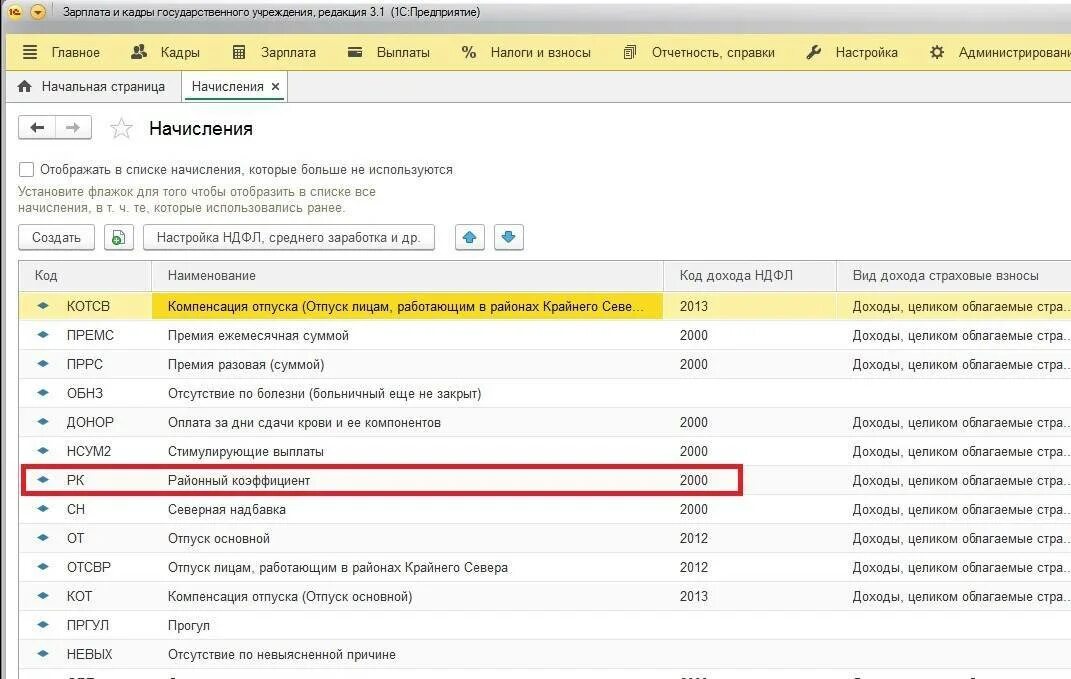Image resolution: width=1071 pixels, height=679 pixels.
Task: Select Стимулирующие выплаты entry
Action: (x=246, y=452)
